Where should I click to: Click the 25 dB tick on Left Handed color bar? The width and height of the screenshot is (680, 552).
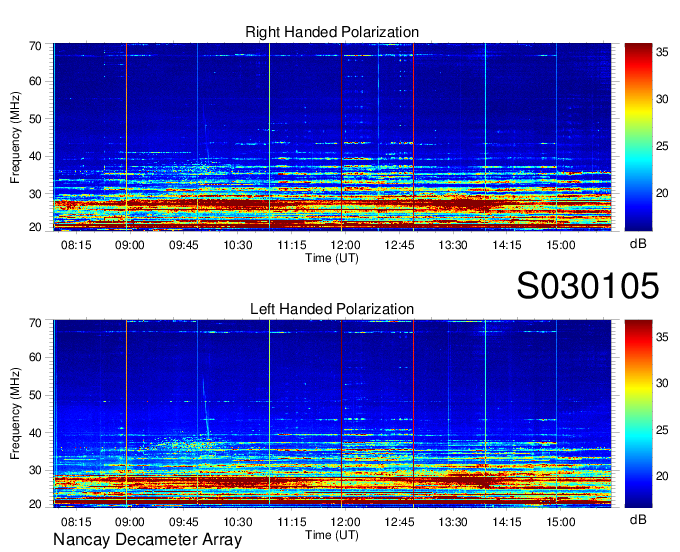pyautogui.click(x=662, y=430)
